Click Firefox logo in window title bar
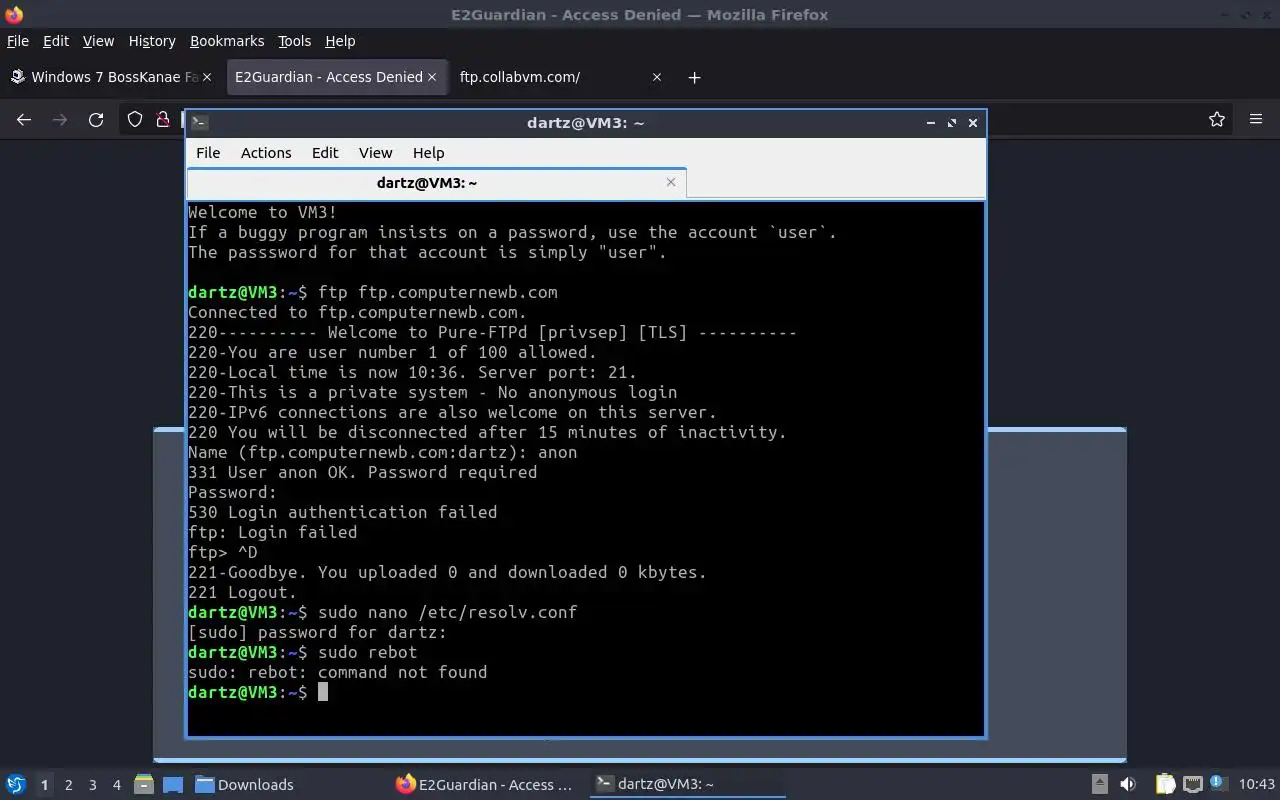 (14, 15)
